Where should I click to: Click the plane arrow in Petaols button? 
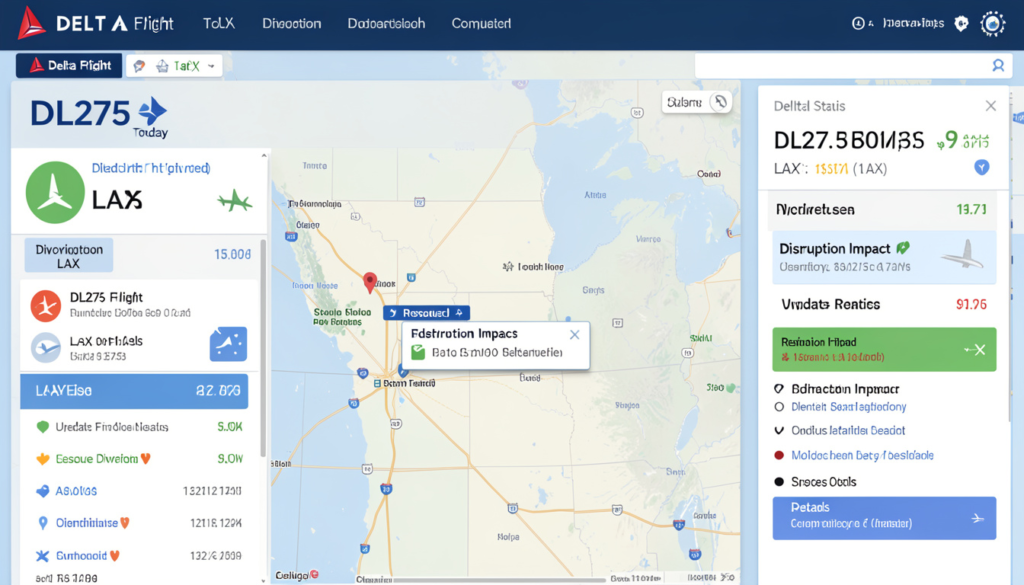click(978, 518)
